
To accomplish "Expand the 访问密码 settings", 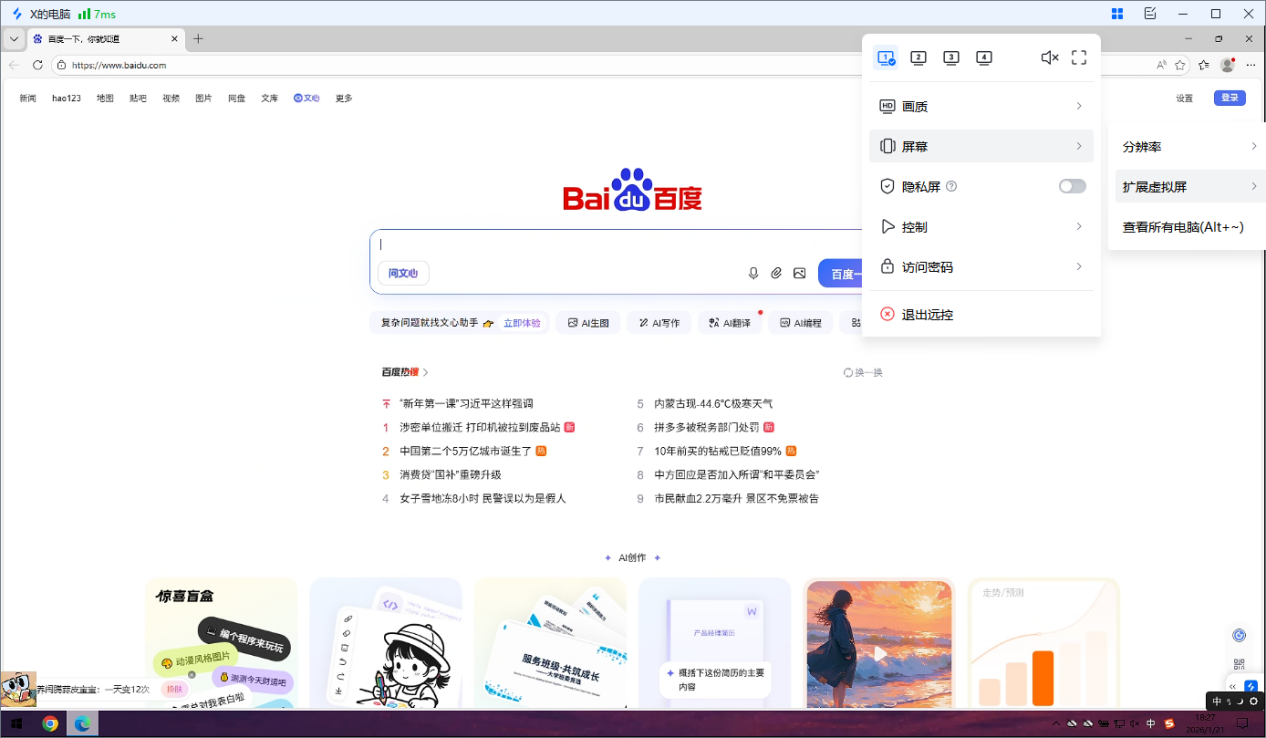I will pyautogui.click(x=981, y=266).
